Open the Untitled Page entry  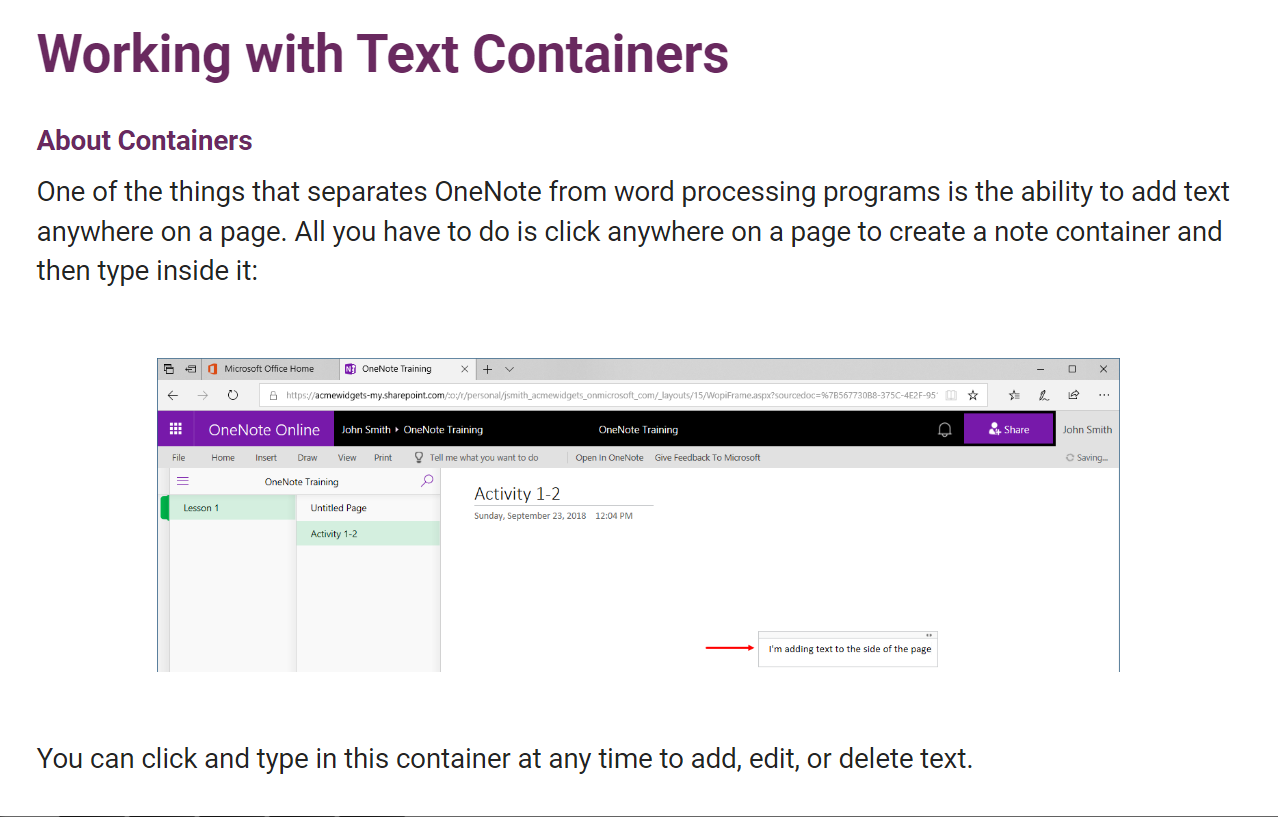pos(368,508)
